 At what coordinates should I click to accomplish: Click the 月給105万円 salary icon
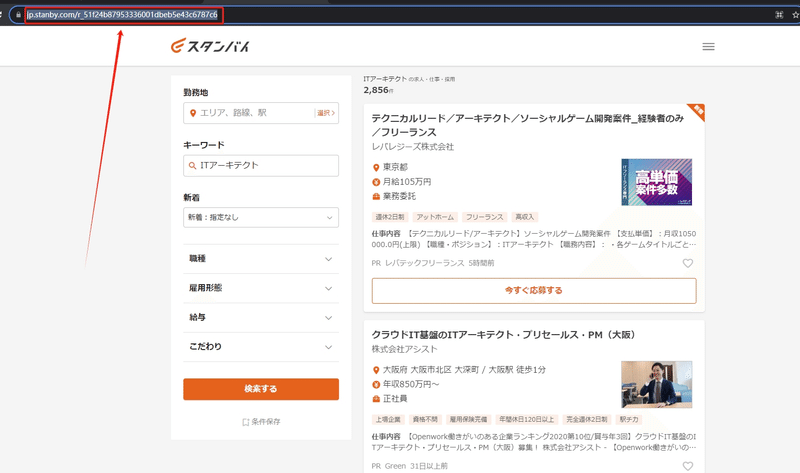click(x=376, y=182)
